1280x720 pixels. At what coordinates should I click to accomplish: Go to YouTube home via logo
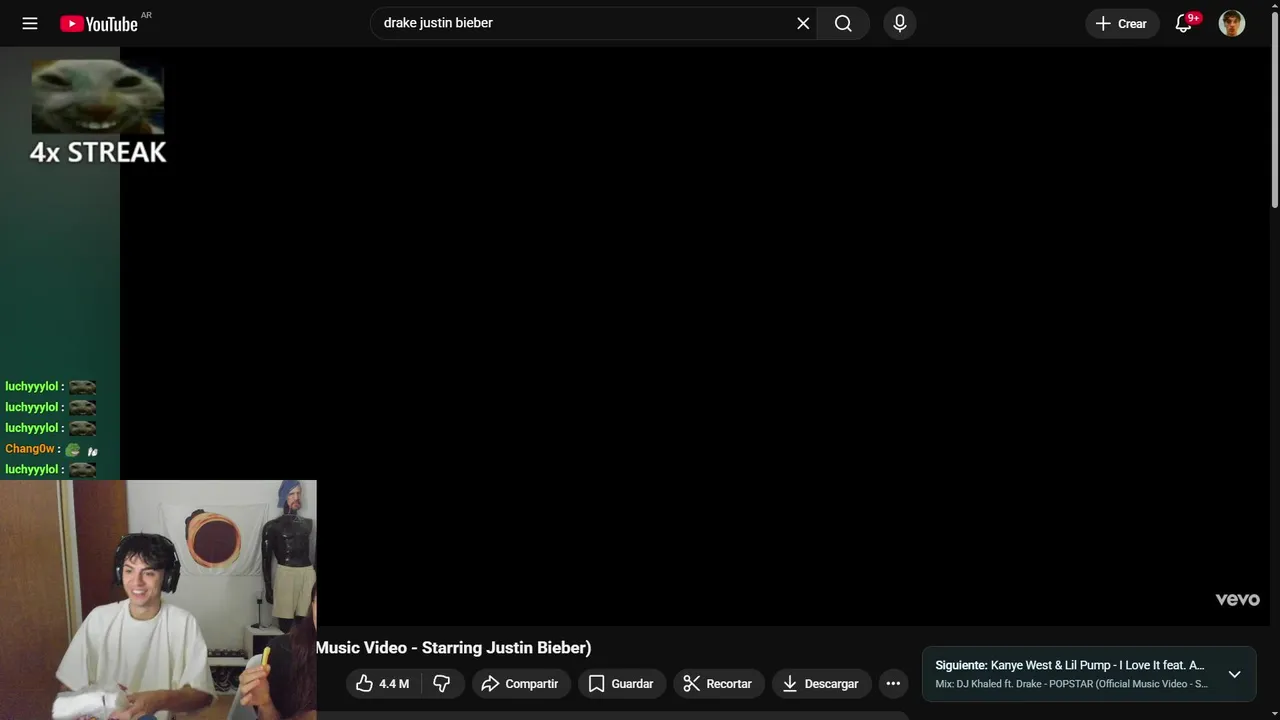[99, 23]
